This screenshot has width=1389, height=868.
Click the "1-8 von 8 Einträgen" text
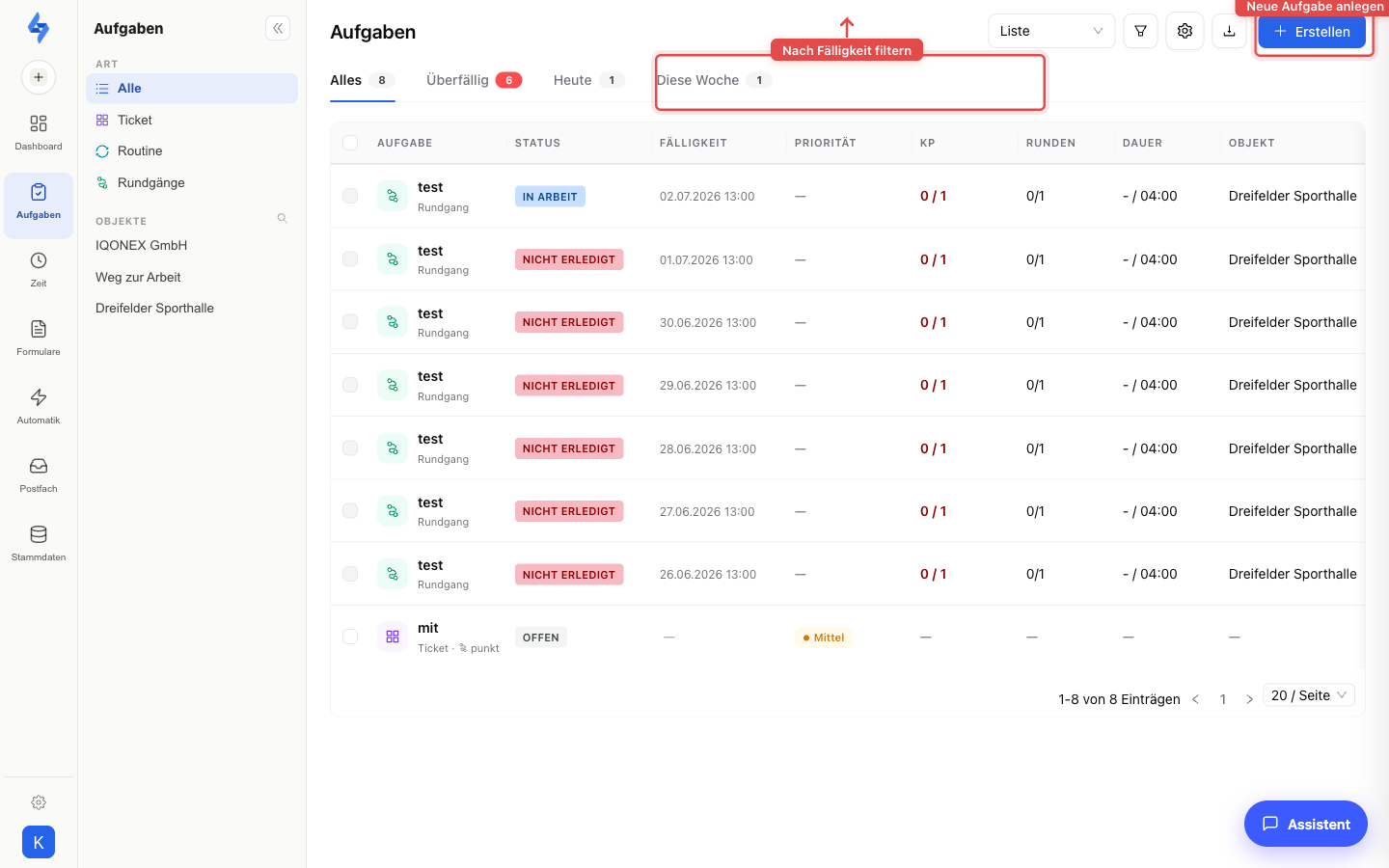(x=1119, y=699)
